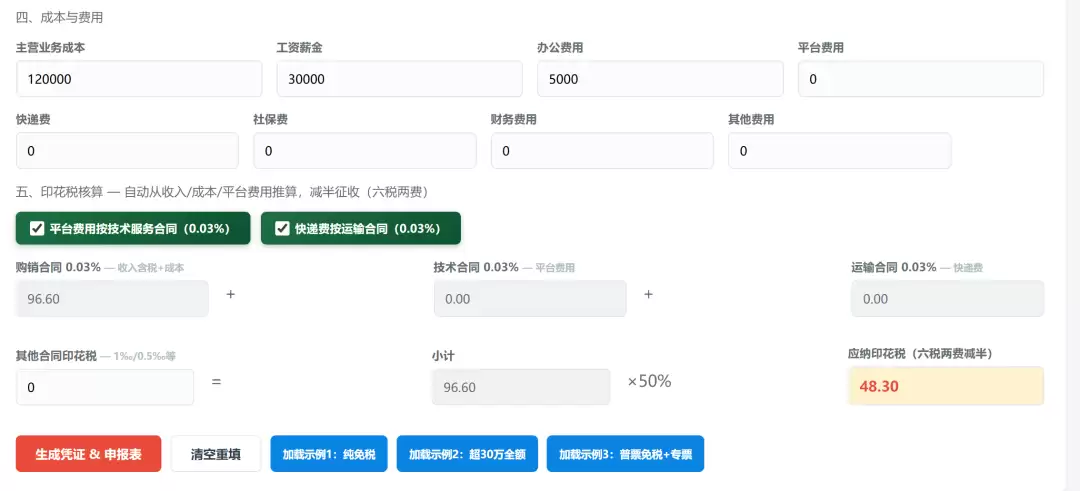This screenshot has width=1080, height=491.
Task: Click the 应纳印花税 highlighted result field
Action: (946, 386)
